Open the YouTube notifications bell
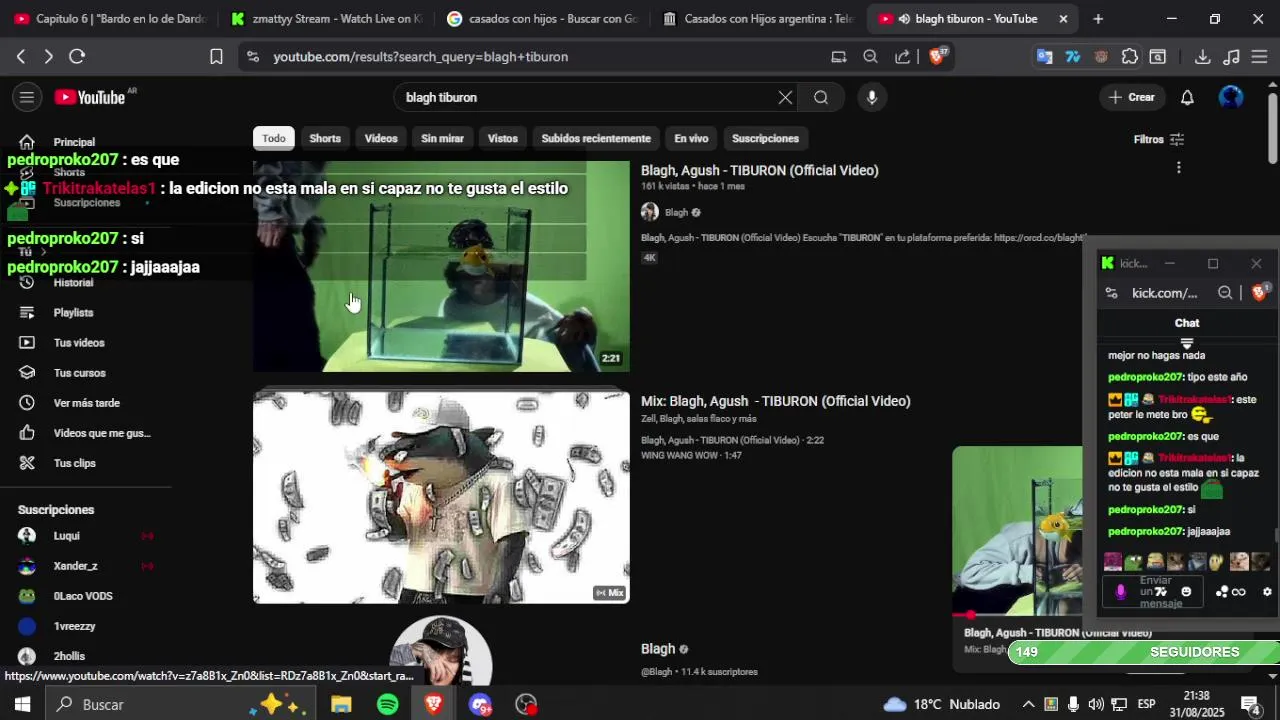 tap(1187, 97)
